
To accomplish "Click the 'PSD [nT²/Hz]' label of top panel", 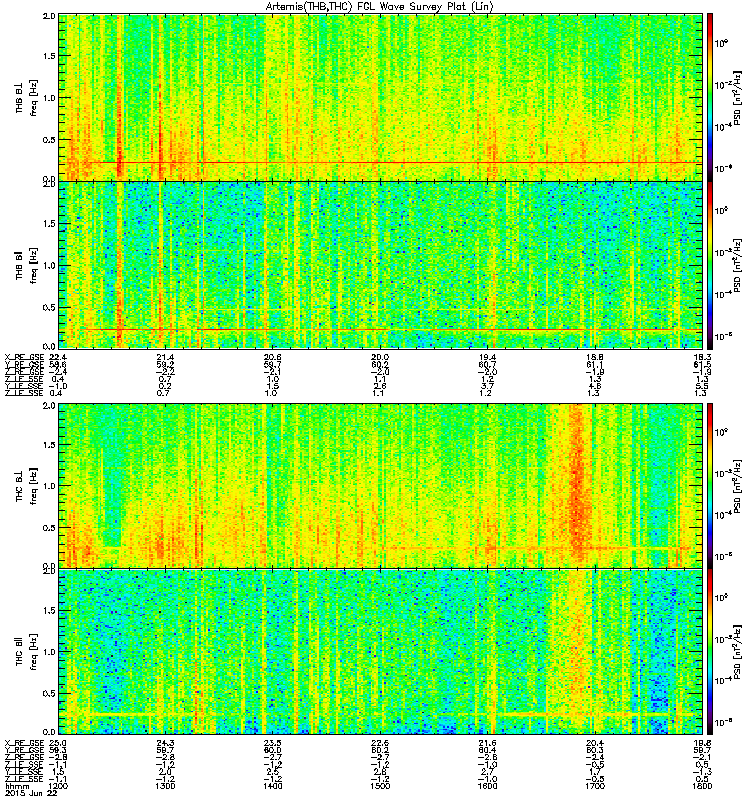I will pyautogui.click(x=738, y=97).
